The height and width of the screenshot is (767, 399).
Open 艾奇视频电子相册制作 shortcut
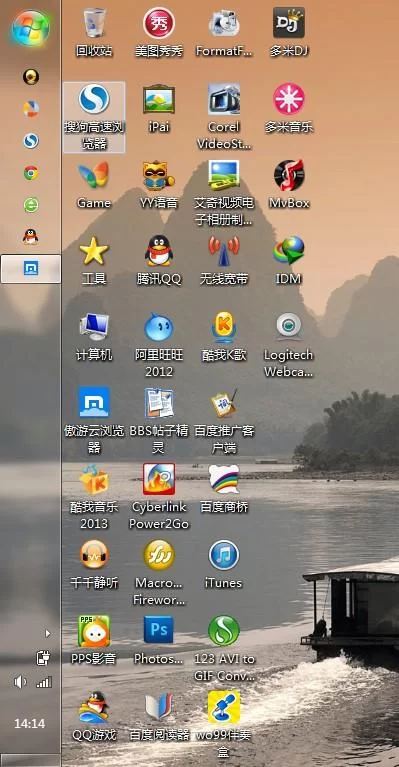[224, 193]
